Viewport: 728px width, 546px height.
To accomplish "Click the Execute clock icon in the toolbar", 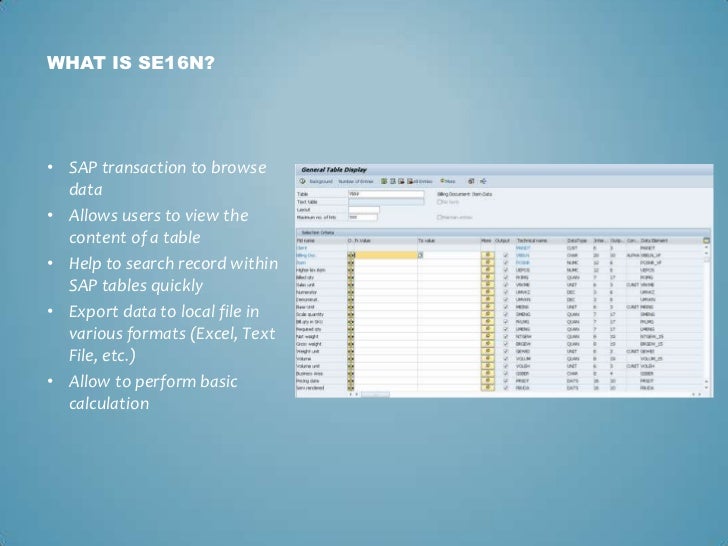I will click(x=303, y=182).
